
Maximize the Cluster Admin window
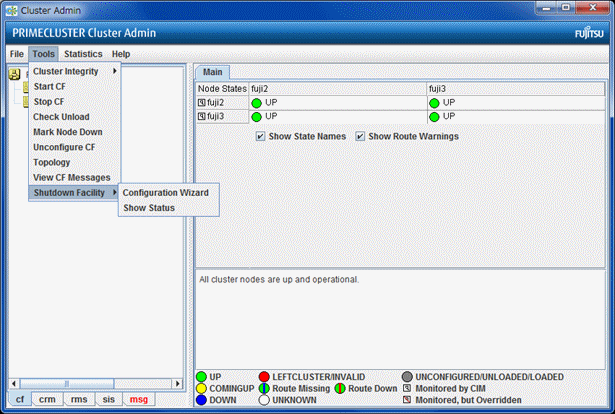point(566,8)
